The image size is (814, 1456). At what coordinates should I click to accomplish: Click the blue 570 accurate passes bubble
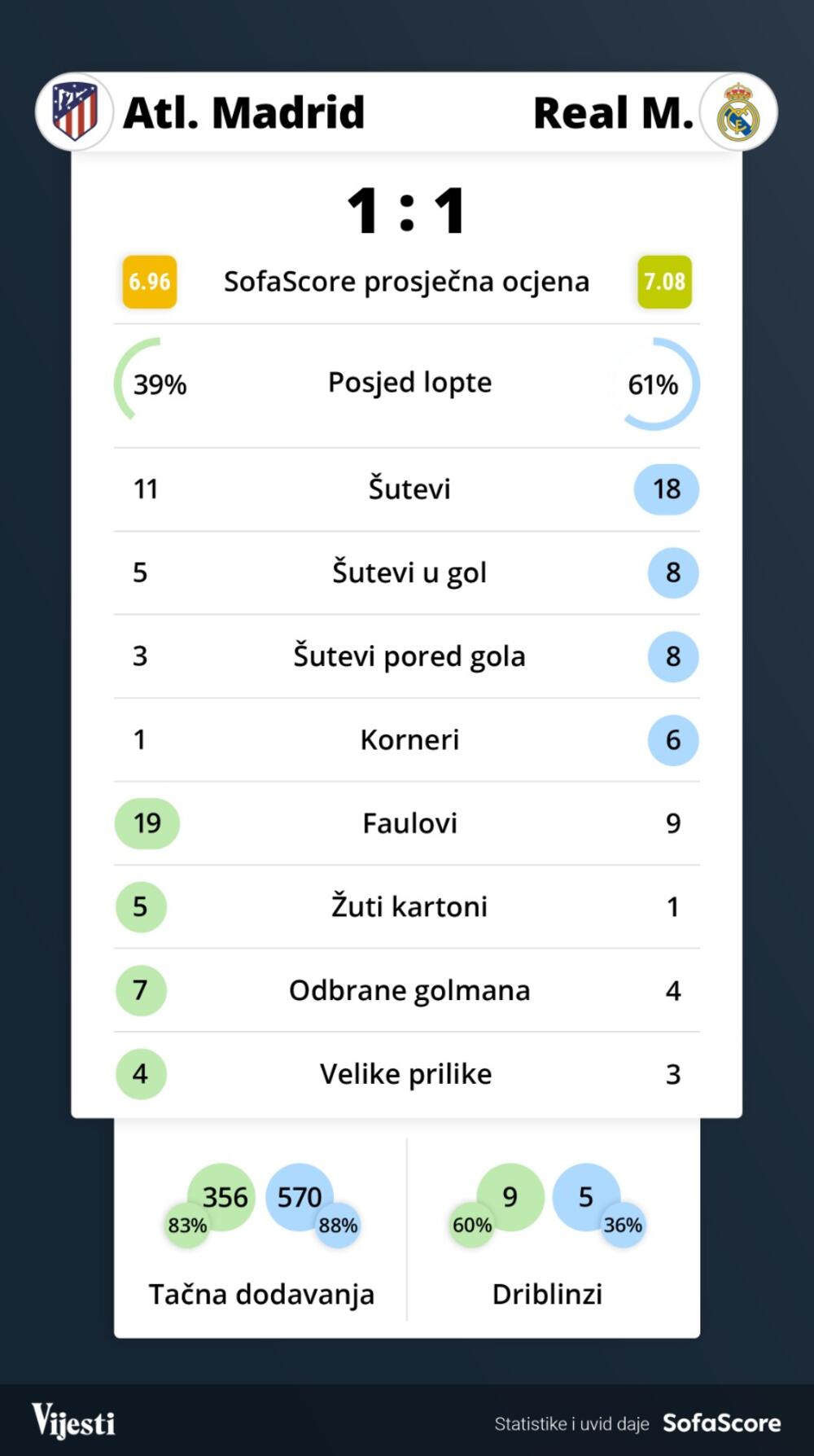coord(299,1196)
